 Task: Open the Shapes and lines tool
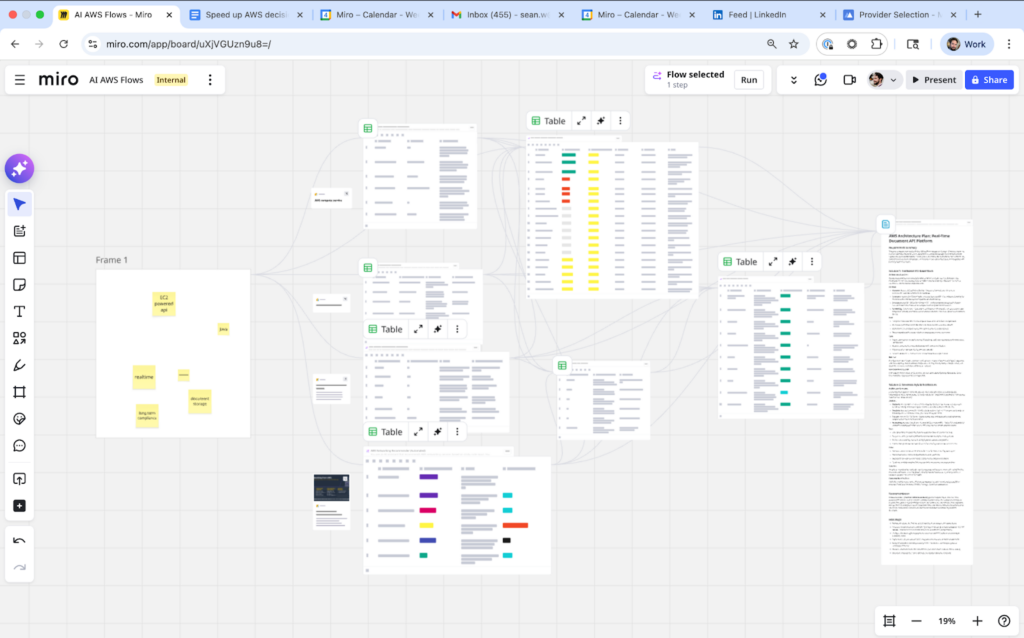19,338
